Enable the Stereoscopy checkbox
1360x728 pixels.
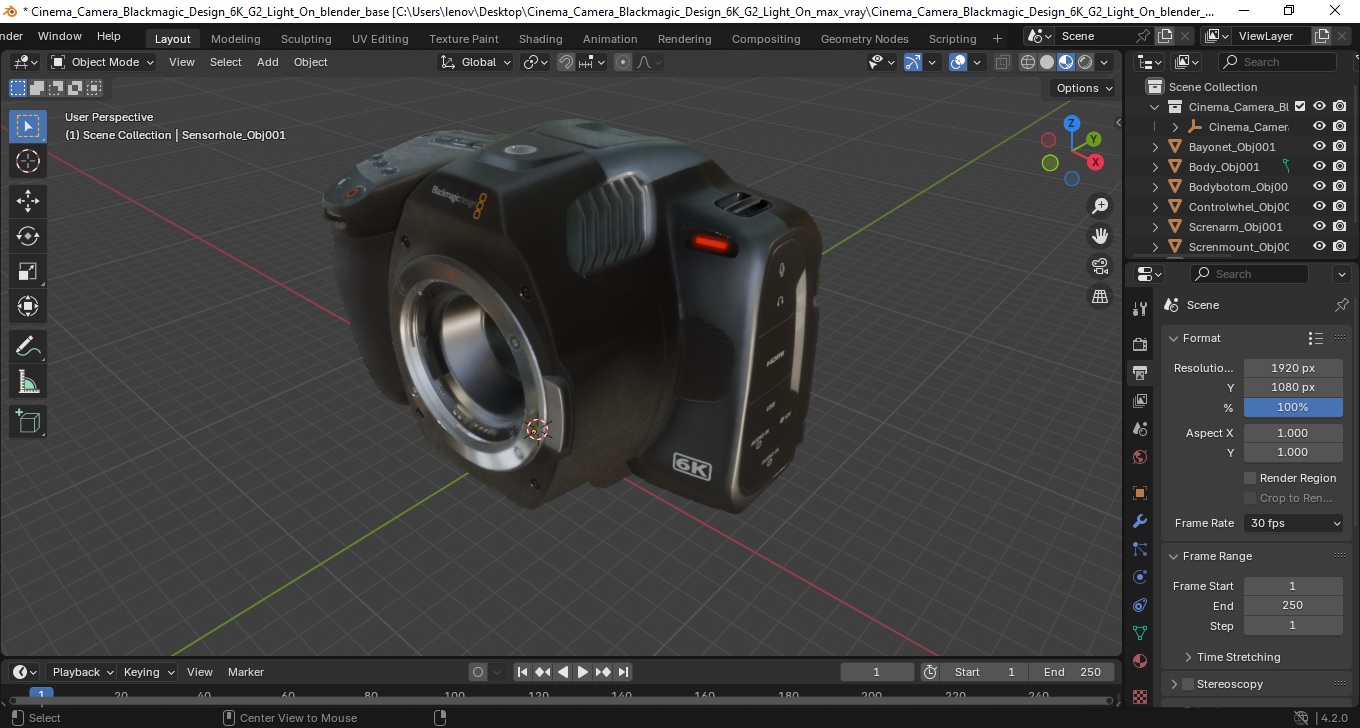1188,684
